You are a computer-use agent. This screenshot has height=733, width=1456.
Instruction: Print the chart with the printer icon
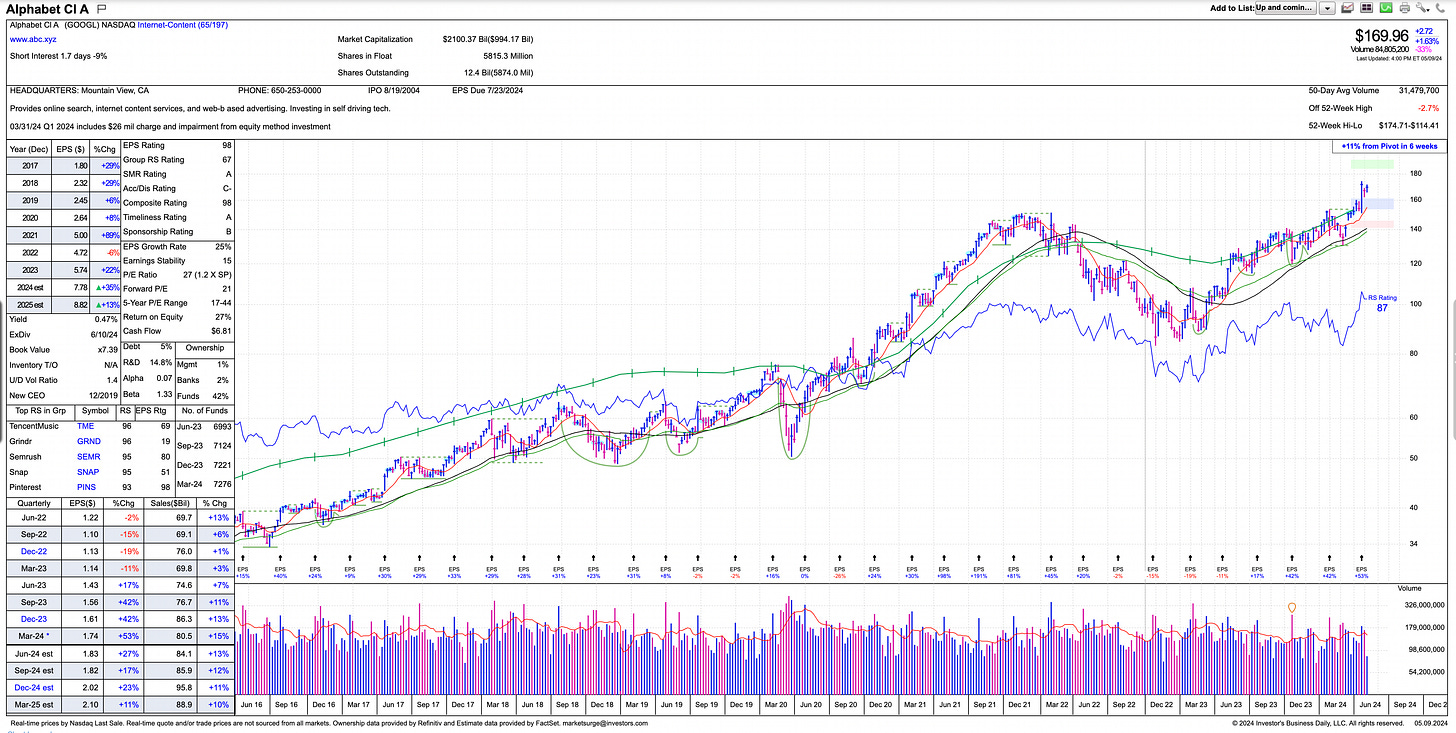(1405, 8)
